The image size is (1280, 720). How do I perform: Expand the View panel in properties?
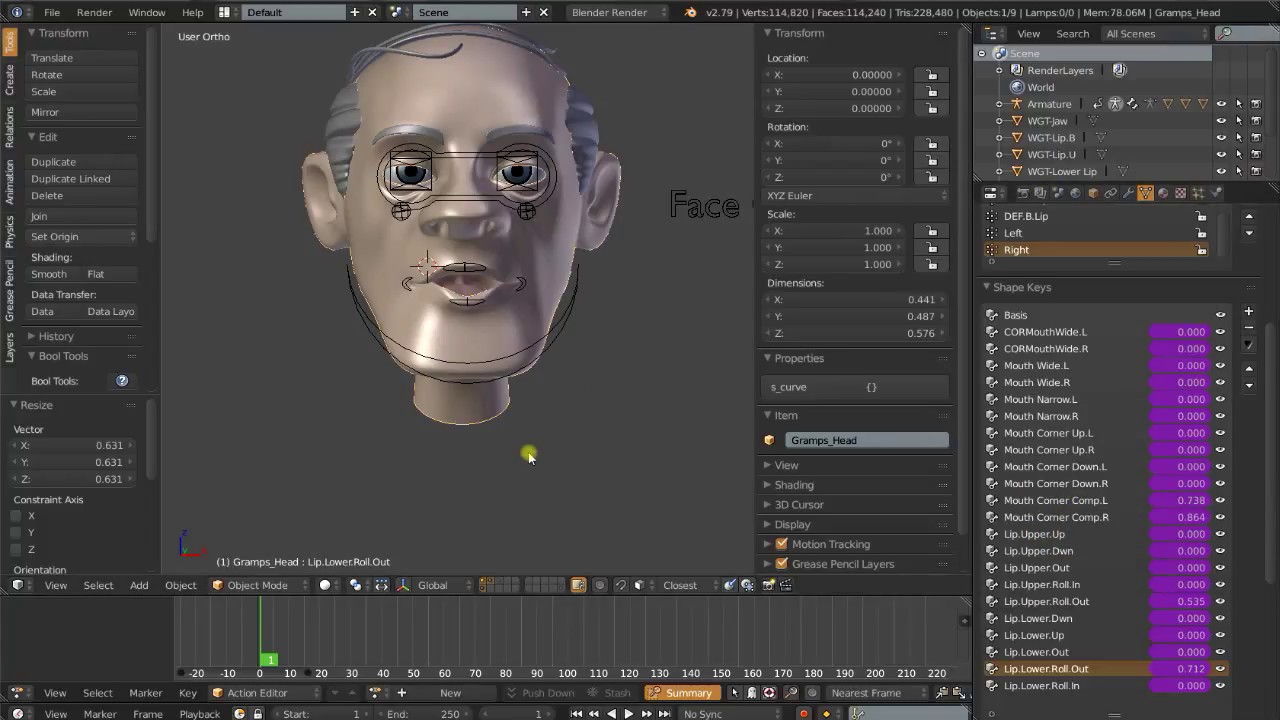[786, 465]
